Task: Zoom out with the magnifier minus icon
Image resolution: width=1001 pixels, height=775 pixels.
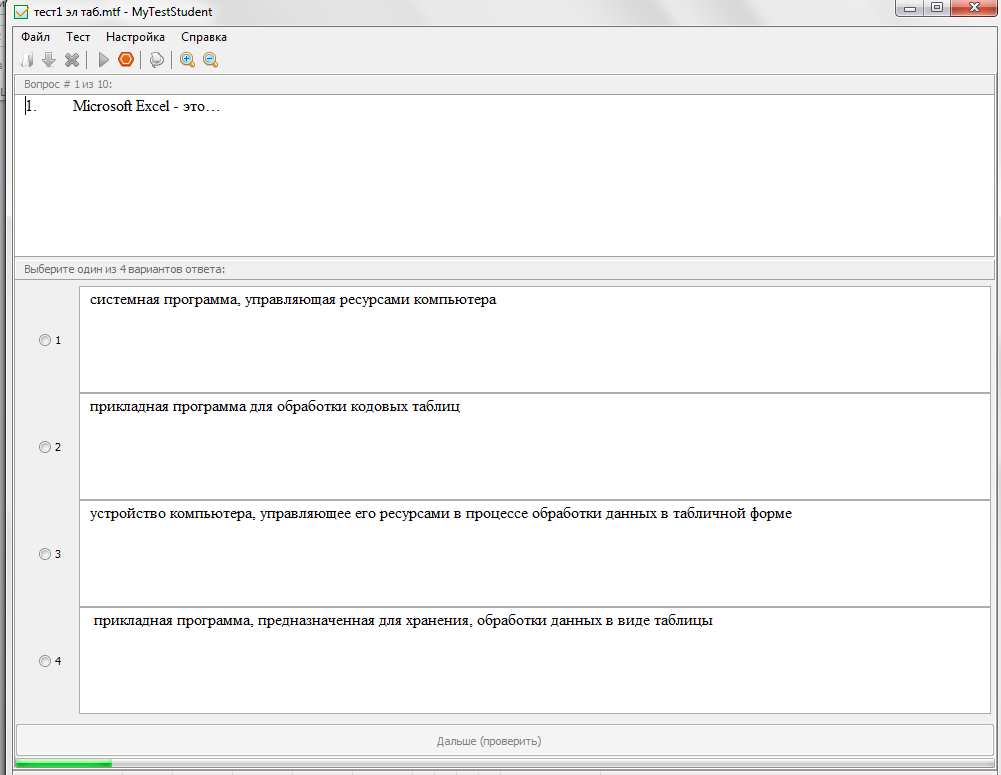Action: coord(210,60)
